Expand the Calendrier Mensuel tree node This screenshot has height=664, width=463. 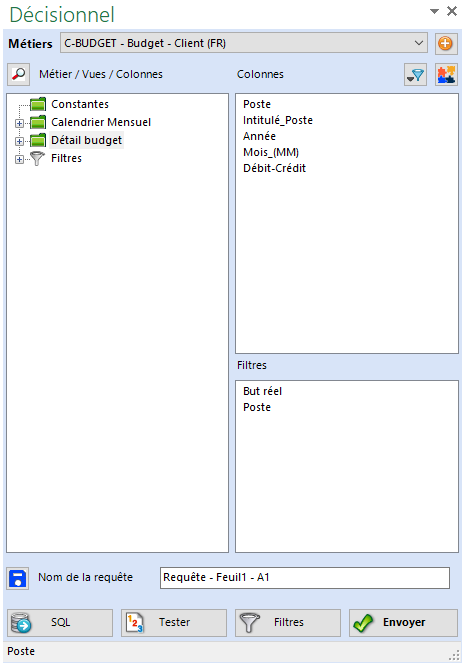[x=19, y=123]
